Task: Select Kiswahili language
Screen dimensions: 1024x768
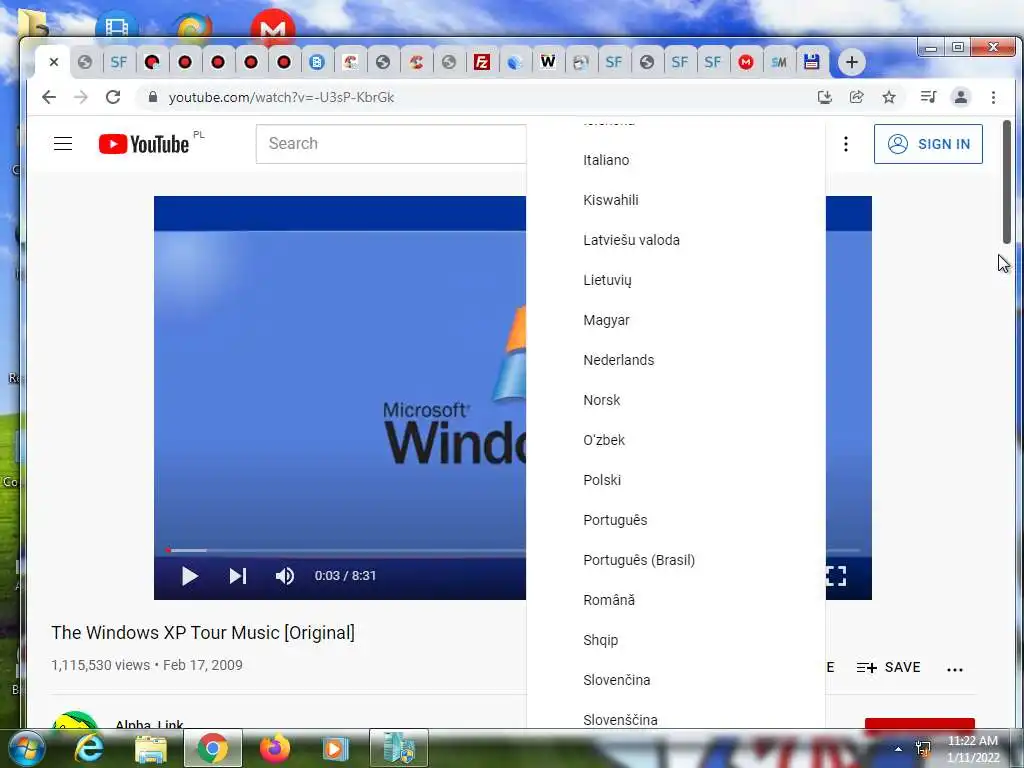Action: (x=611, y=200)
